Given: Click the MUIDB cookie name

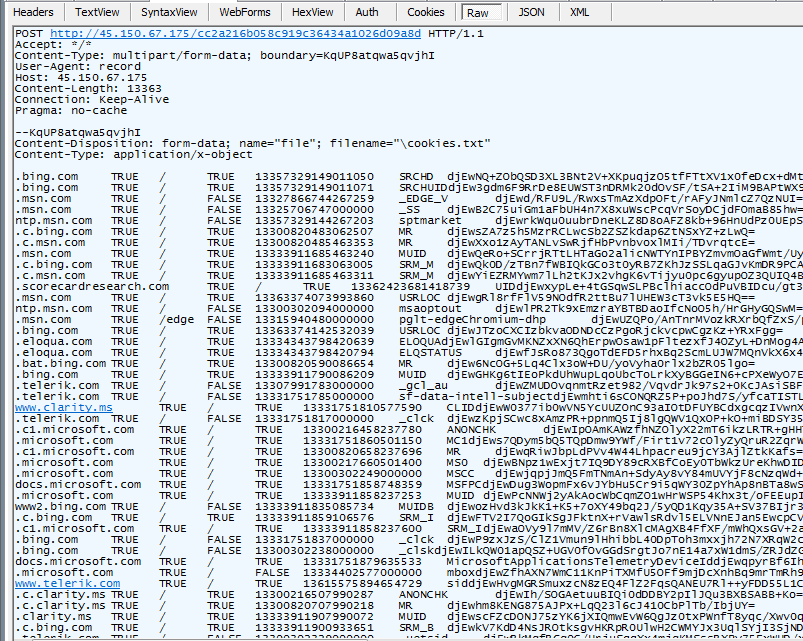Looking at the screenshot, I should click(416, 507).
